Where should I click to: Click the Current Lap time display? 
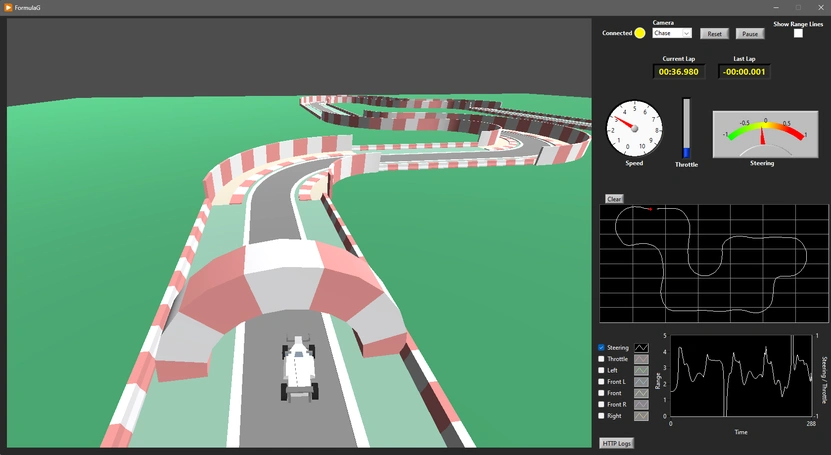(x=678, y=72)
